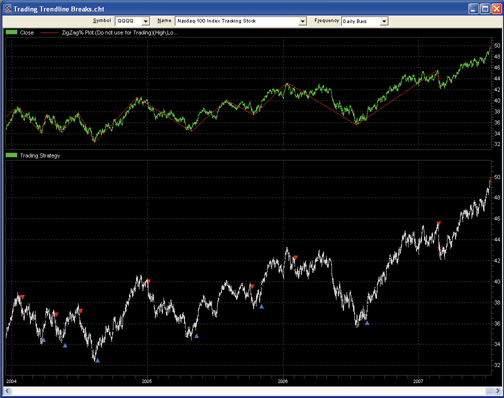The height and width of the screenshot is (398, 504).
Task: Click the red sell arrow near 2005 start
Action: point(149,281)
